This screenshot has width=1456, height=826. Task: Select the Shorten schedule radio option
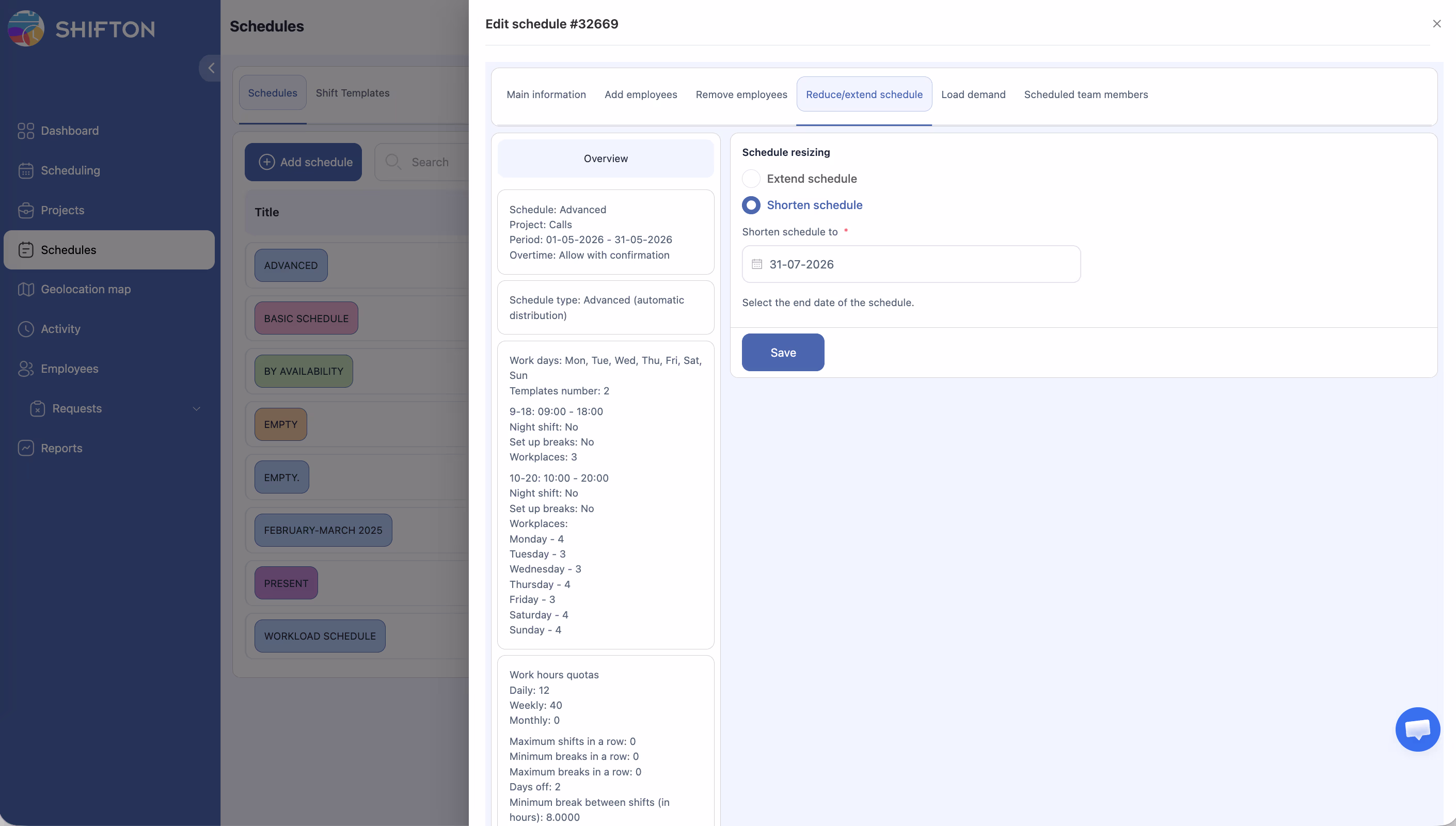point(751,205)
